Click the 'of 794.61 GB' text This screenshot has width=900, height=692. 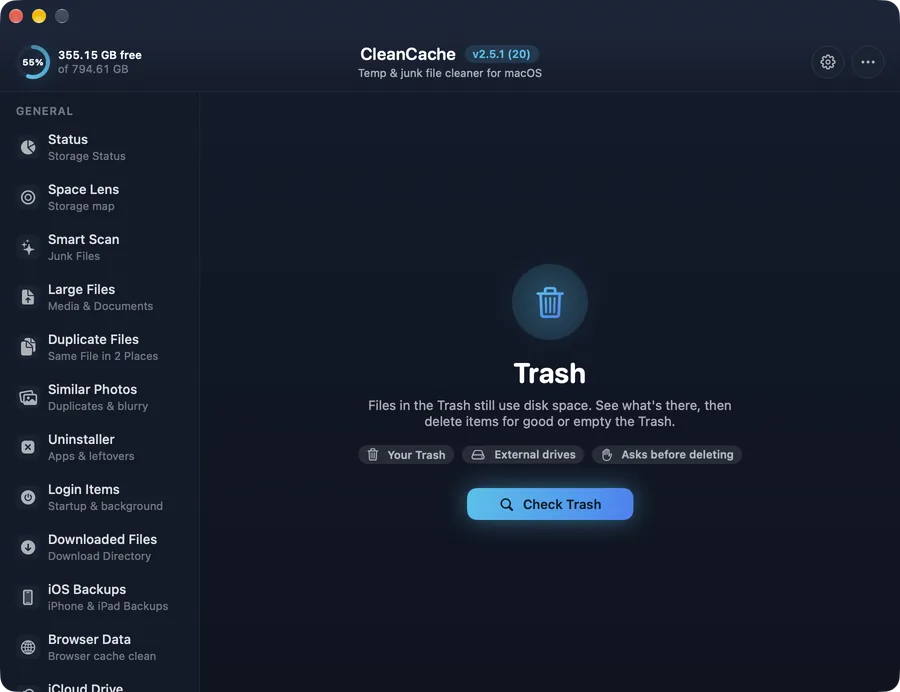pos(93,69)
